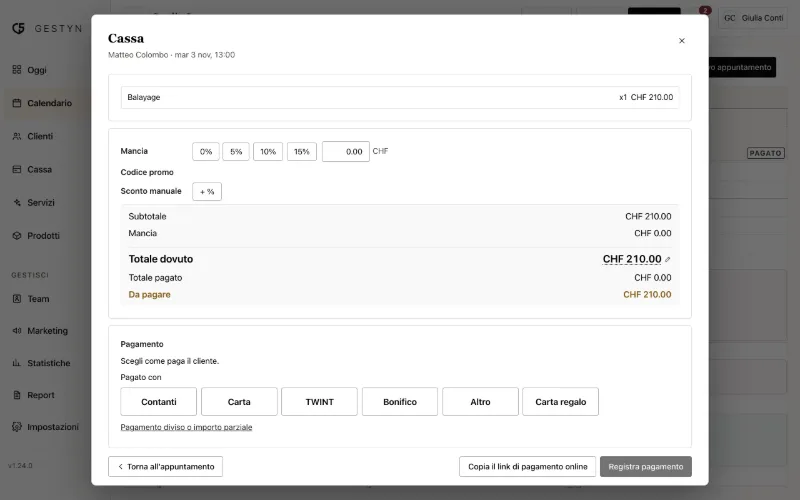
Task: Edit the Totale dovuto CHF 210.00 amount
Action: point(632,259)
